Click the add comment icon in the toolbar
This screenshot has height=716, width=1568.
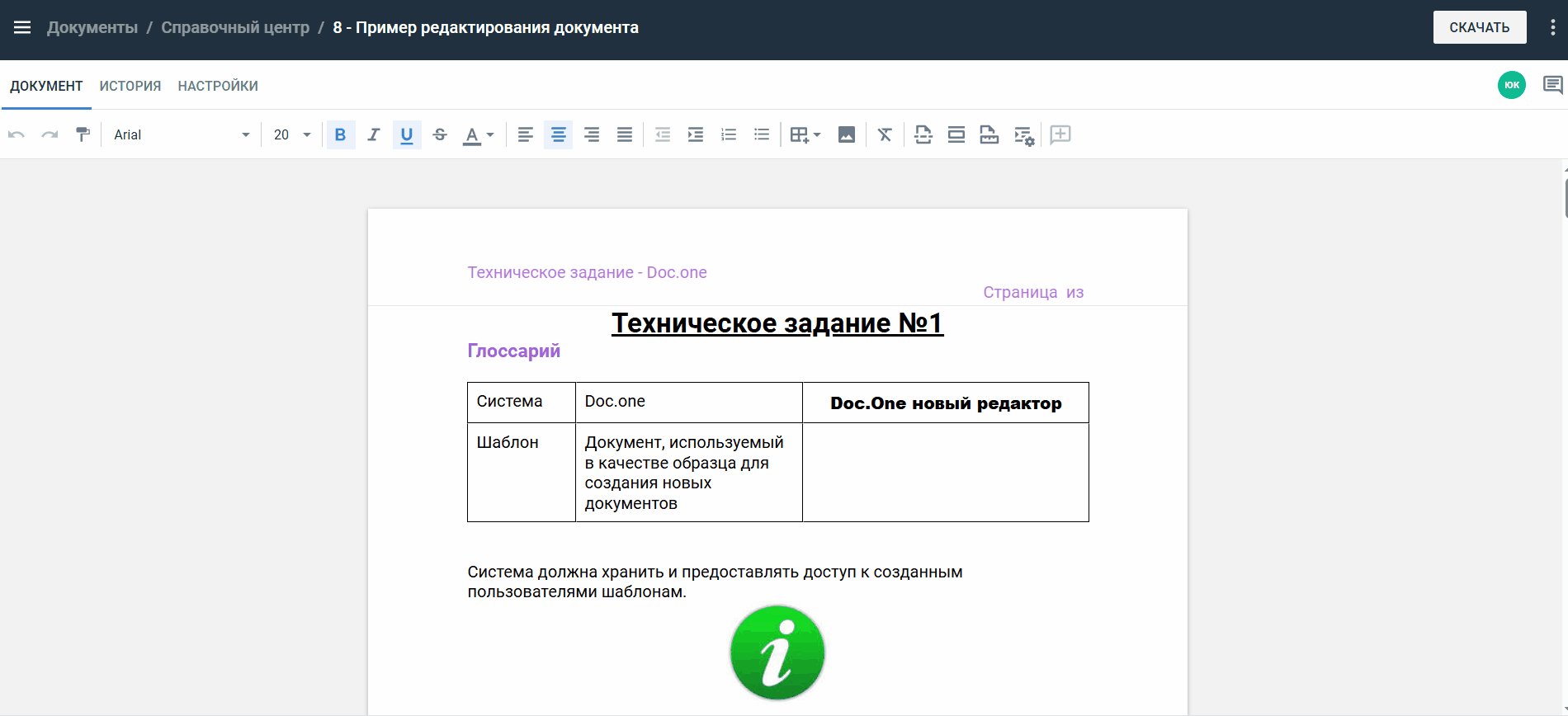tap(1060, 134)
